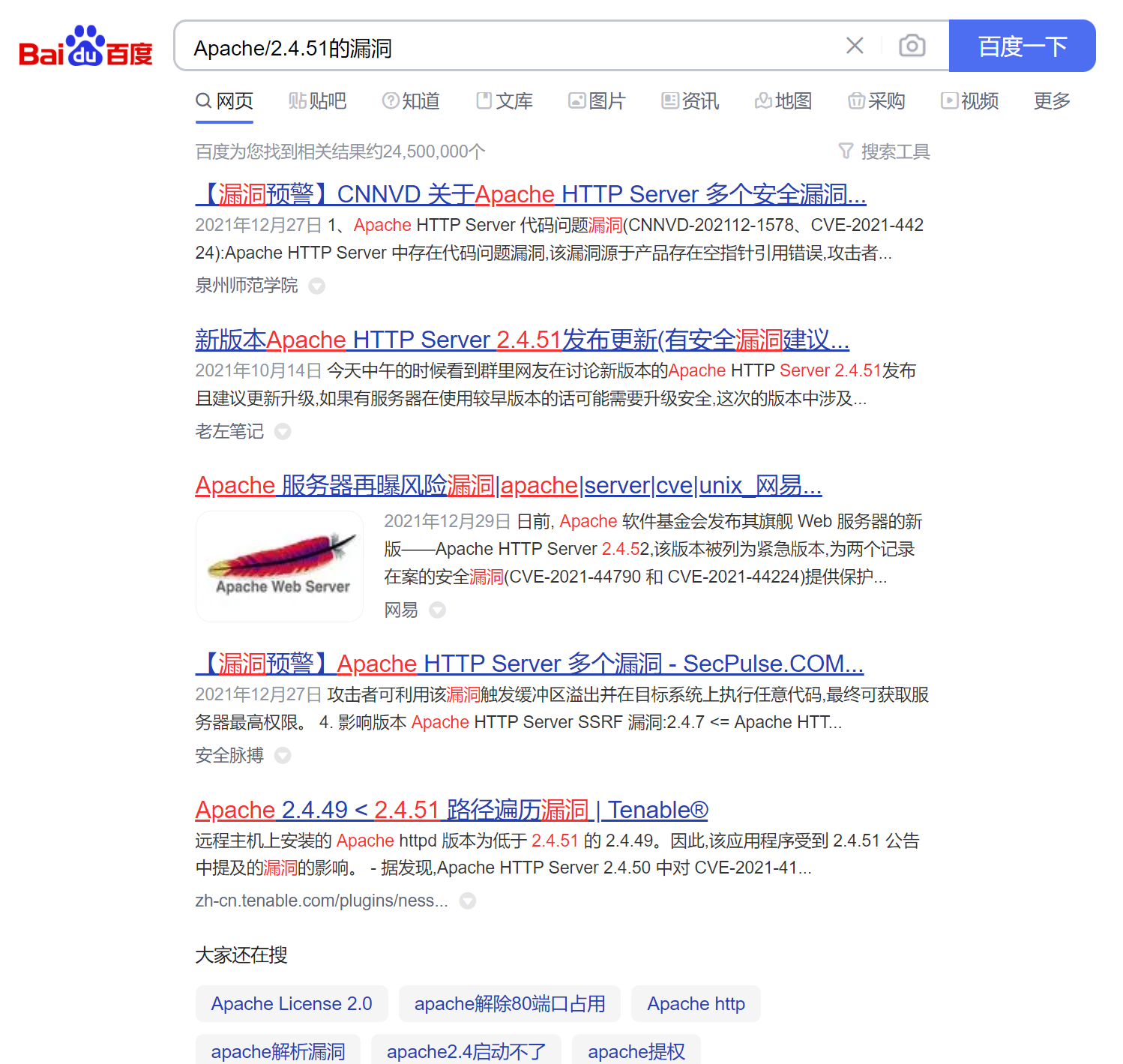Expand dropdown next to zh-cn.tenable.com URL
Viewport: 1123px width, 1064px height.
pos(468,901)
